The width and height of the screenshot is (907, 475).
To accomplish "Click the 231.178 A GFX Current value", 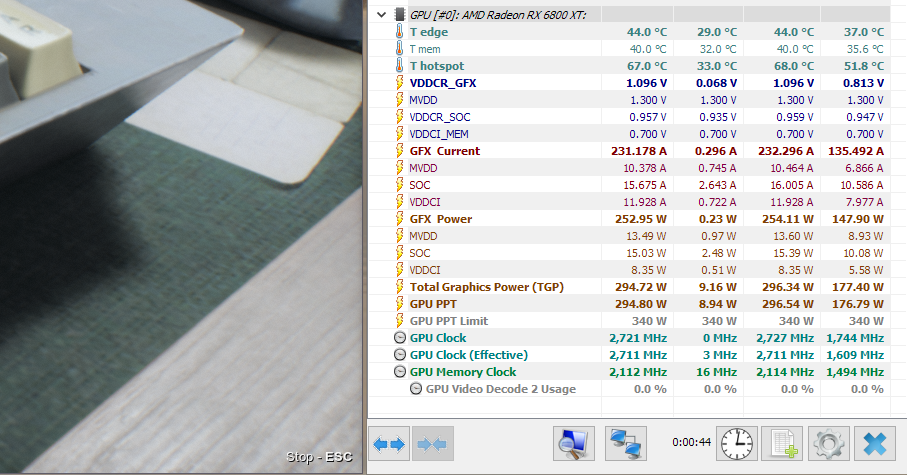I will 639,151.
